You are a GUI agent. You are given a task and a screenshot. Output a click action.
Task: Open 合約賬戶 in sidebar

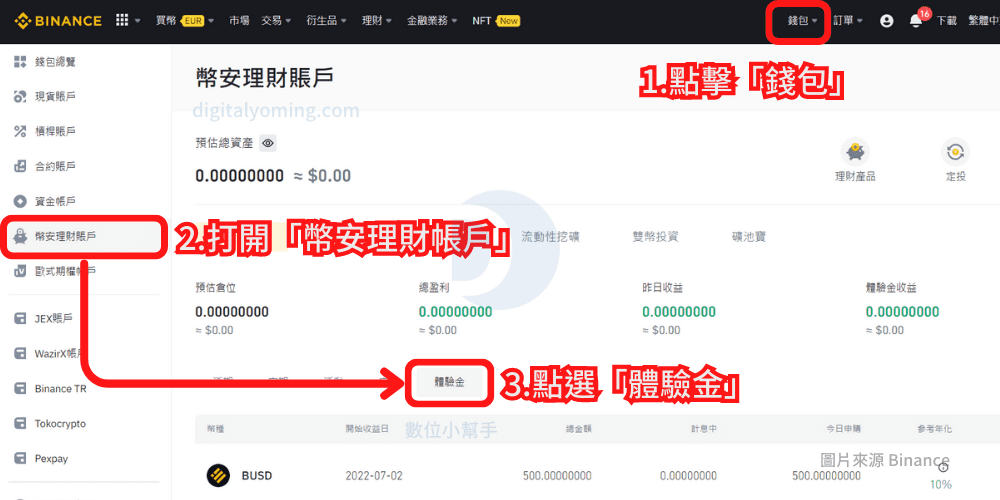pyautogui.click(x=55, y=166)
